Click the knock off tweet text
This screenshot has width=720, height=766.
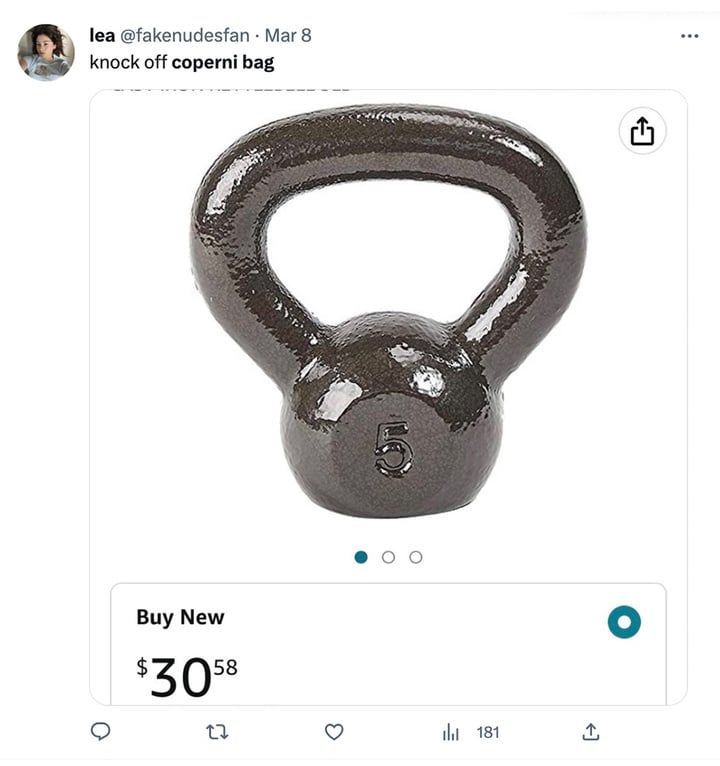128,63
